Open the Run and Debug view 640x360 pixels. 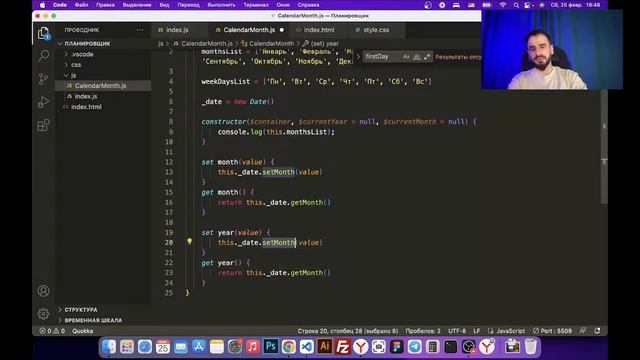43,102
